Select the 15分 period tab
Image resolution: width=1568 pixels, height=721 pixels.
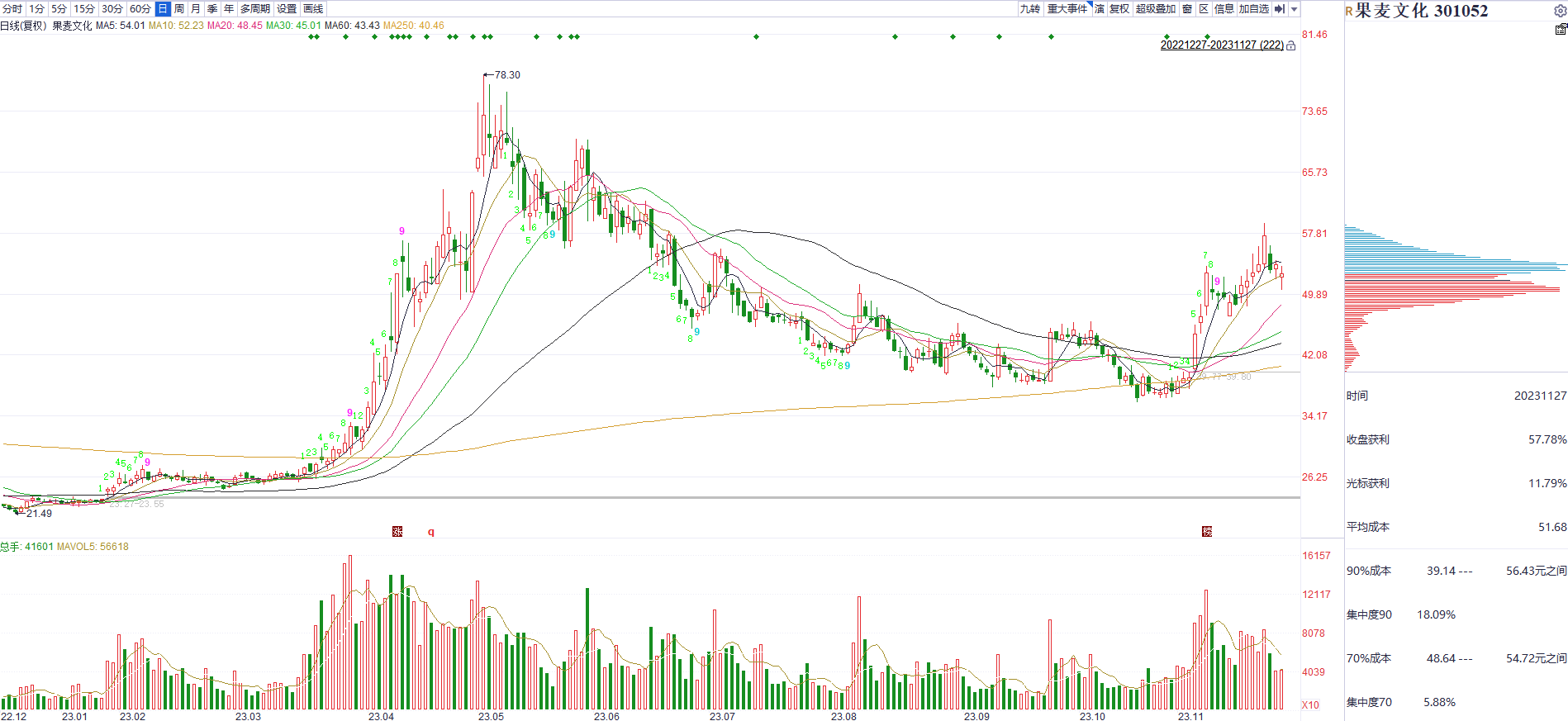tap(84, 8)
